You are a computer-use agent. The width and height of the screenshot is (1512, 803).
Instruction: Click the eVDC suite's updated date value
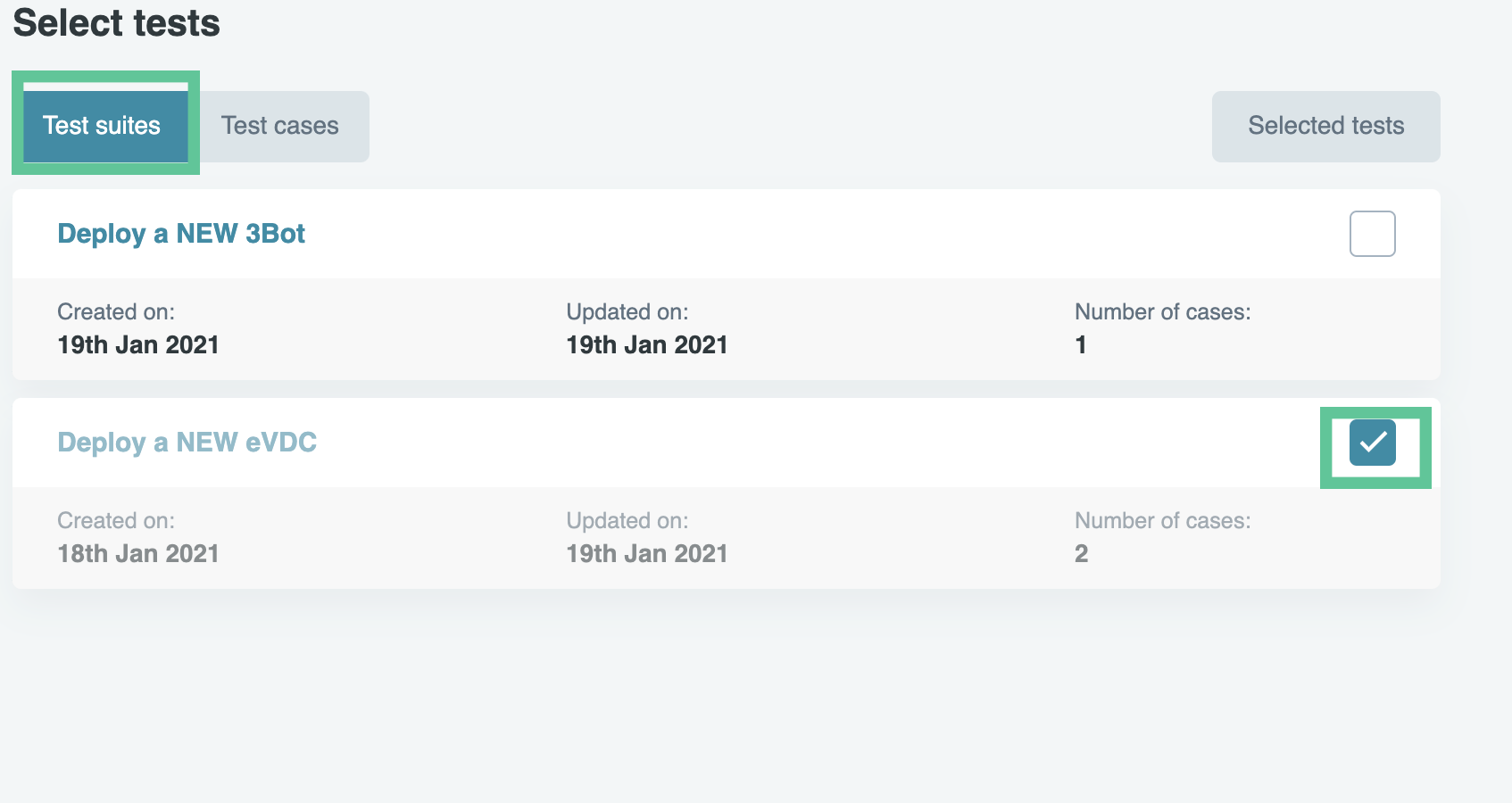coord(647,554)
